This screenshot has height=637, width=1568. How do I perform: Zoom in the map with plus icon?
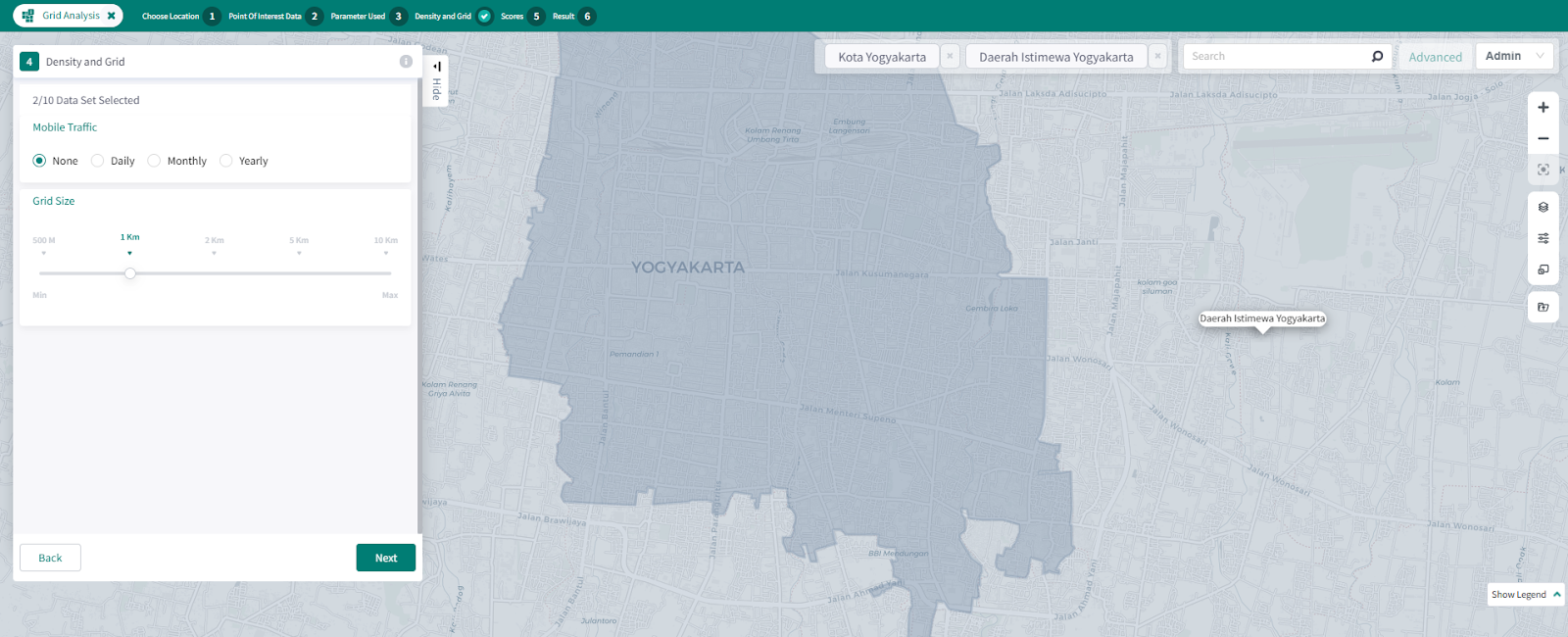tap(1543, 108)
